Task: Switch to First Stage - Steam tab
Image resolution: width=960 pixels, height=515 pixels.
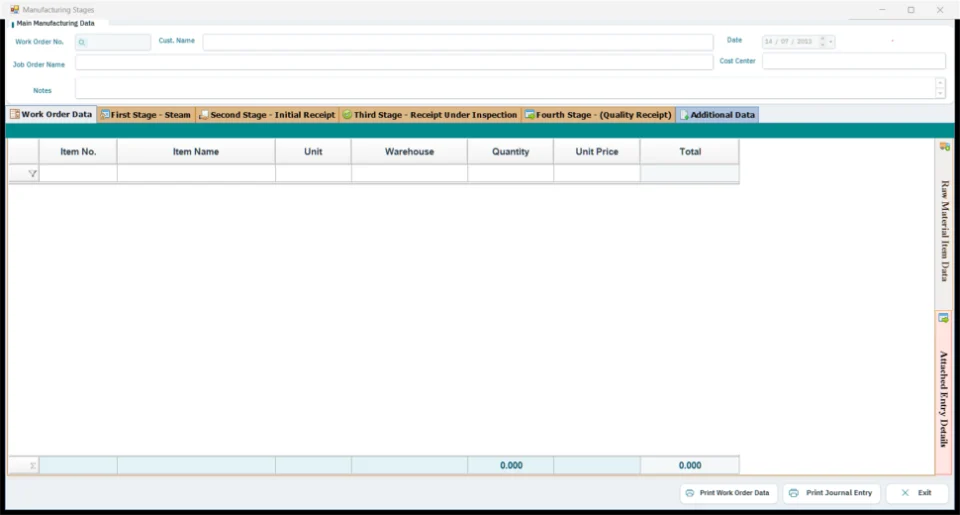Action: pos(146,115)
